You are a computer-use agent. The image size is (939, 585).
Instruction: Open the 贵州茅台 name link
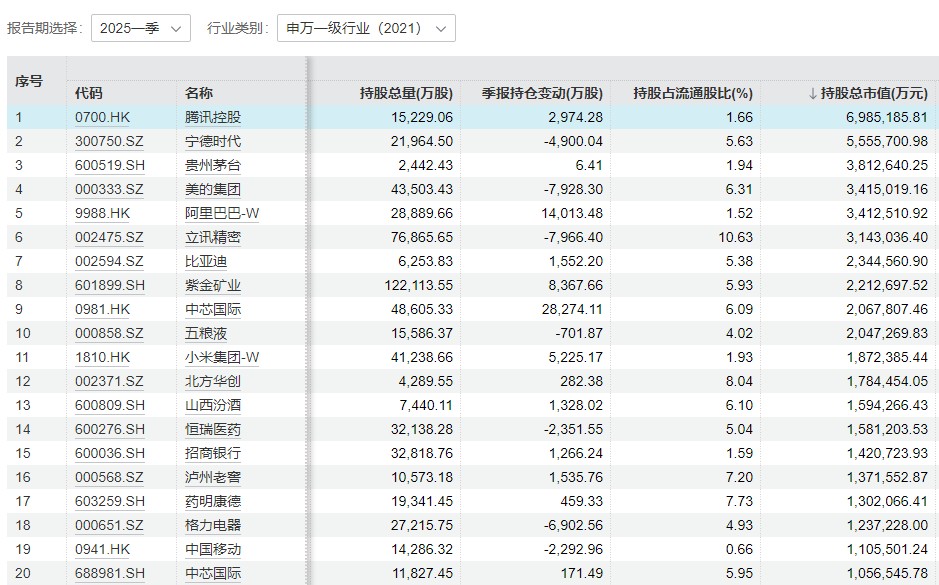[213, 165]
